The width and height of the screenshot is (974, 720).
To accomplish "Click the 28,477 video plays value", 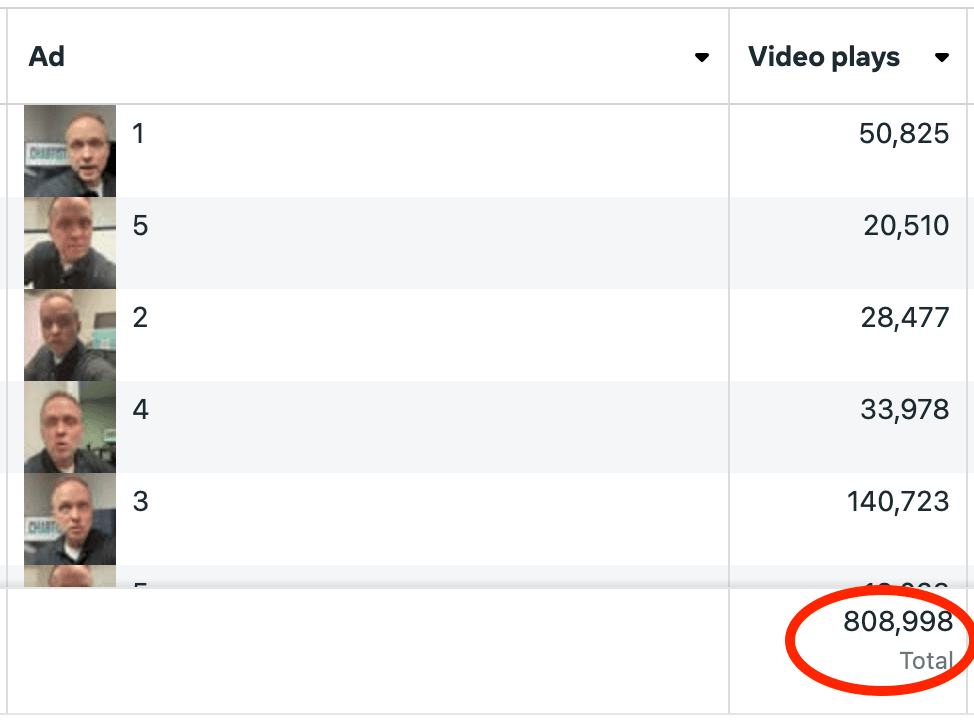I will 906,317.
